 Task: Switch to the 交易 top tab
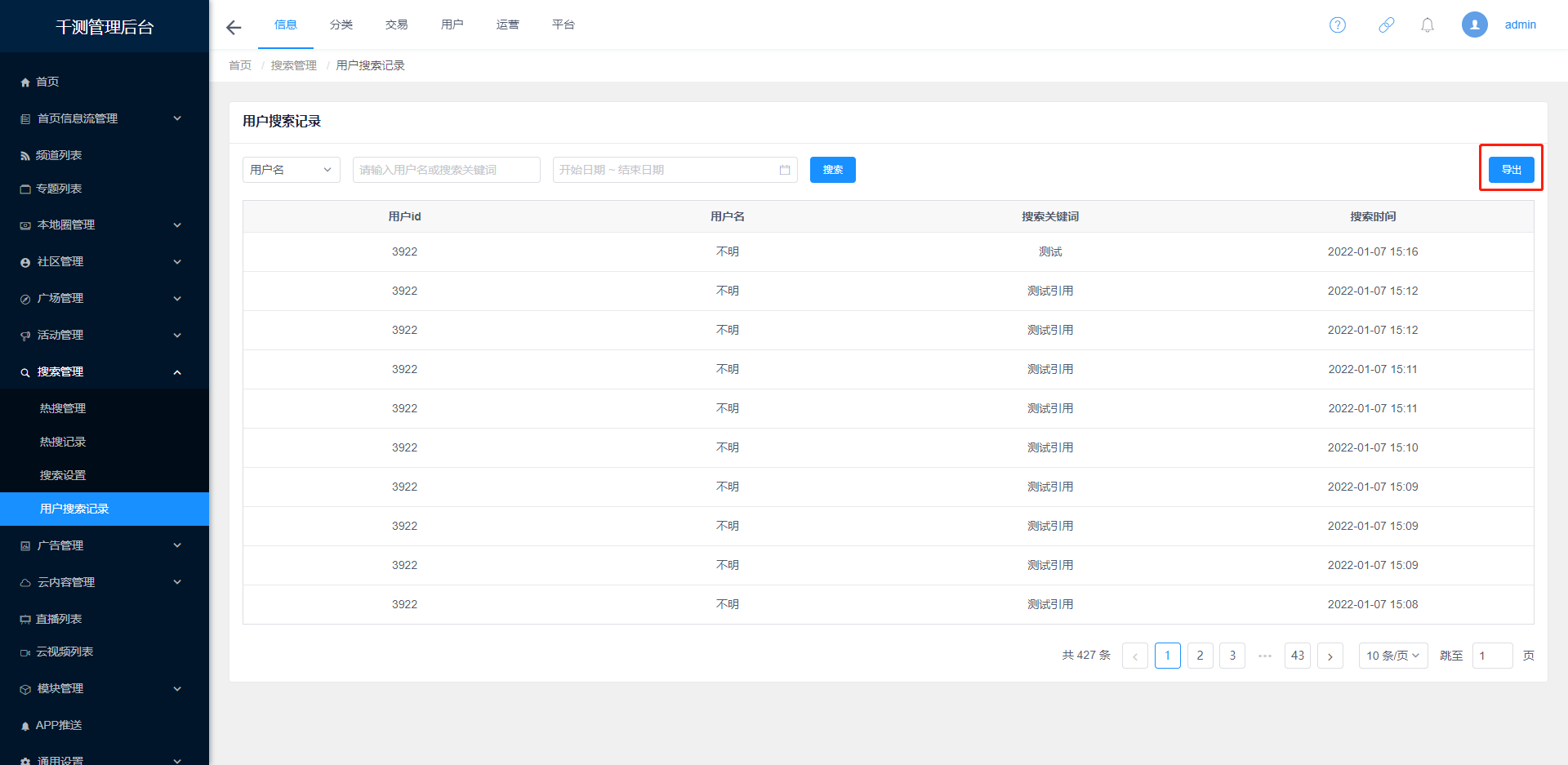(x=397, y=24)
